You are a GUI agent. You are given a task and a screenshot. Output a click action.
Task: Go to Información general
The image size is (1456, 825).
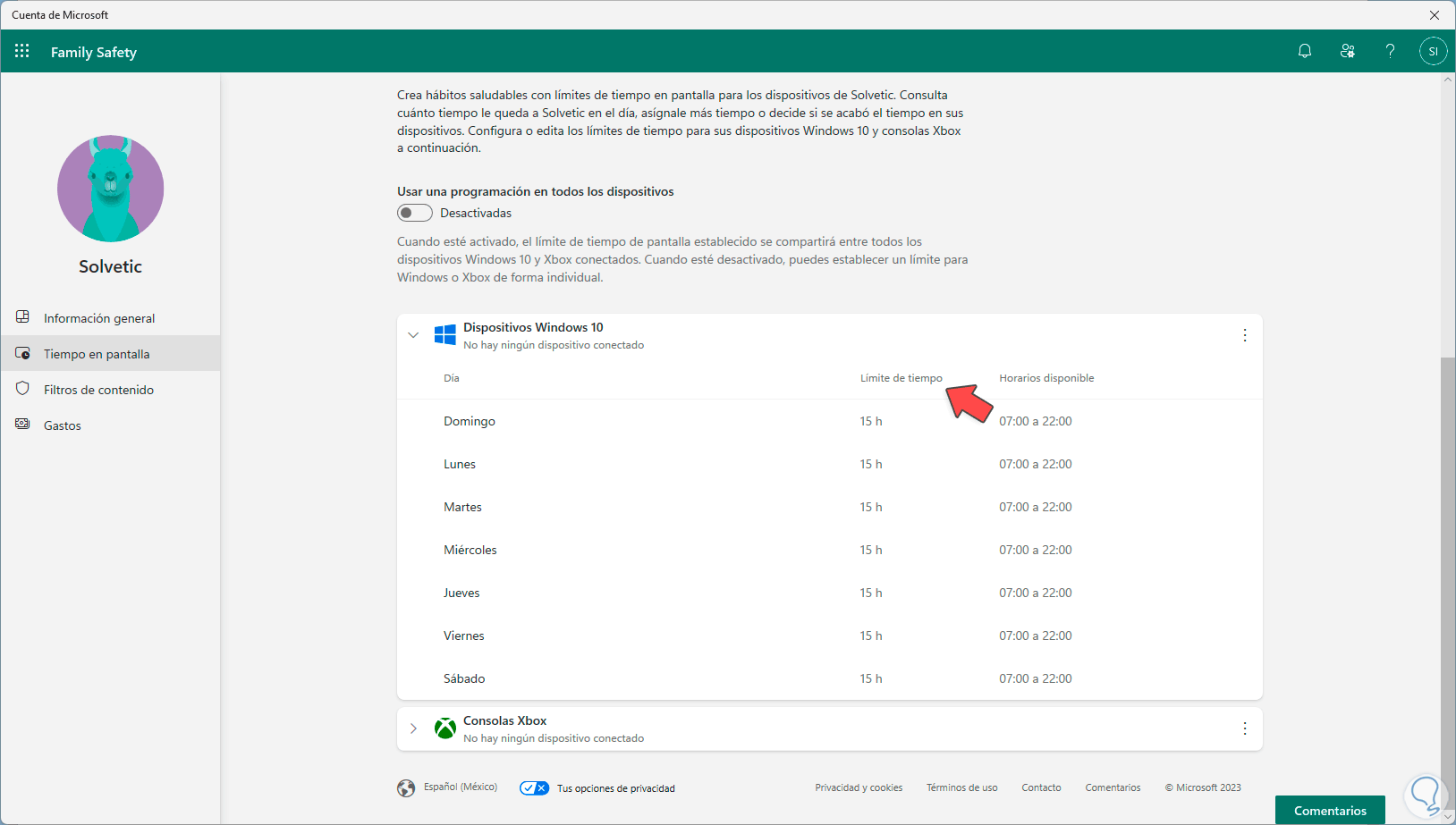(110, 317)
